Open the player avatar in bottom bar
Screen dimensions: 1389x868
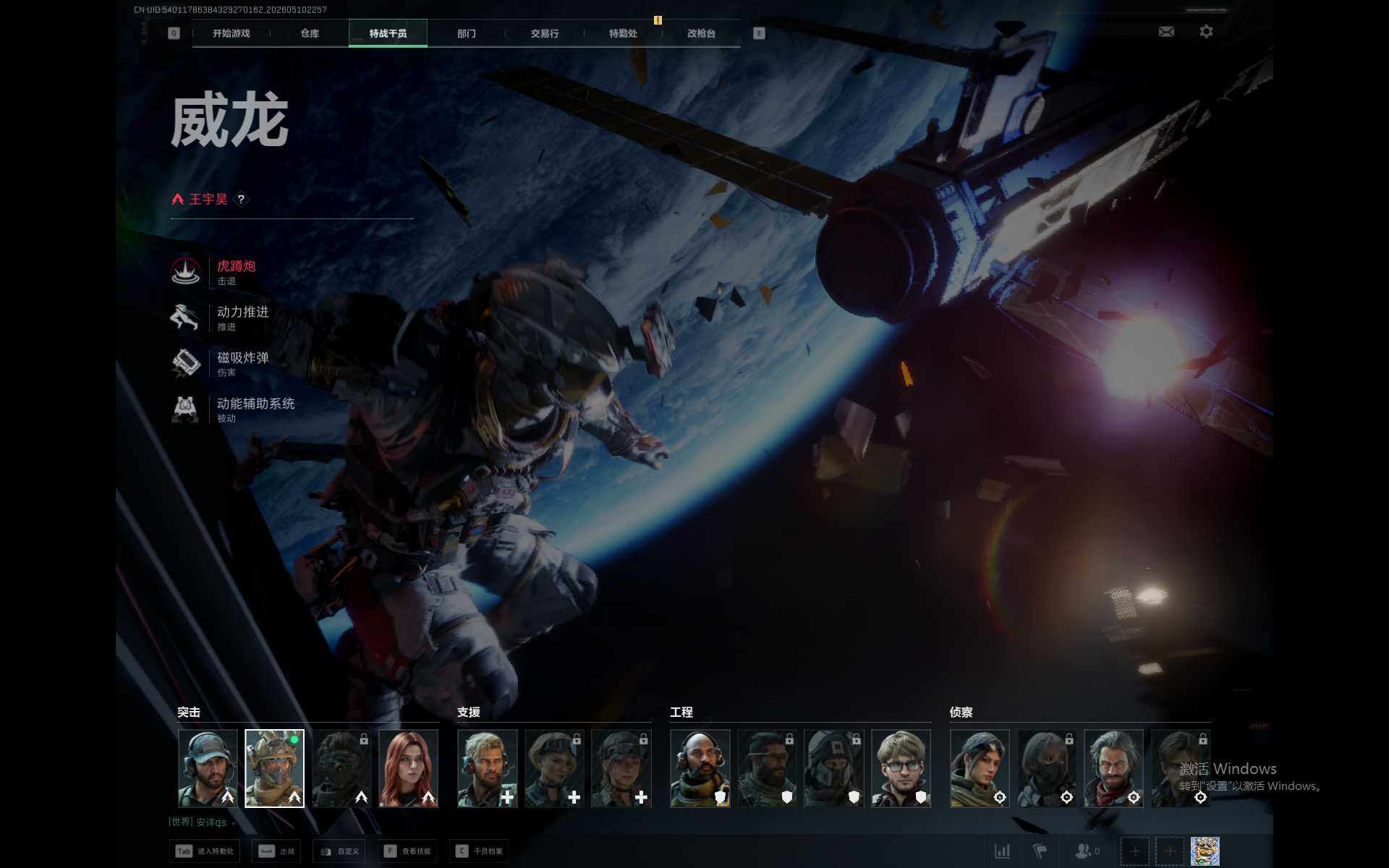tap(1205, 851)
